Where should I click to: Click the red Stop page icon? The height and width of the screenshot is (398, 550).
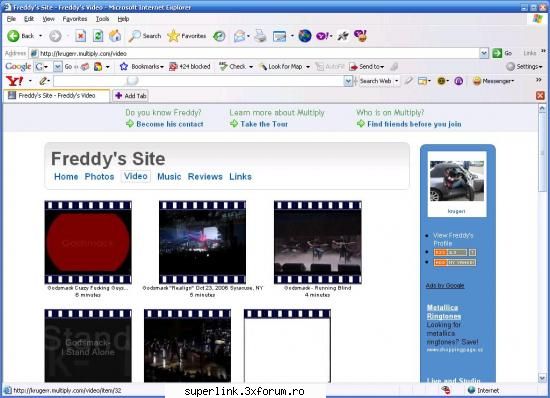pyautogui.click(x=81, y=36)
